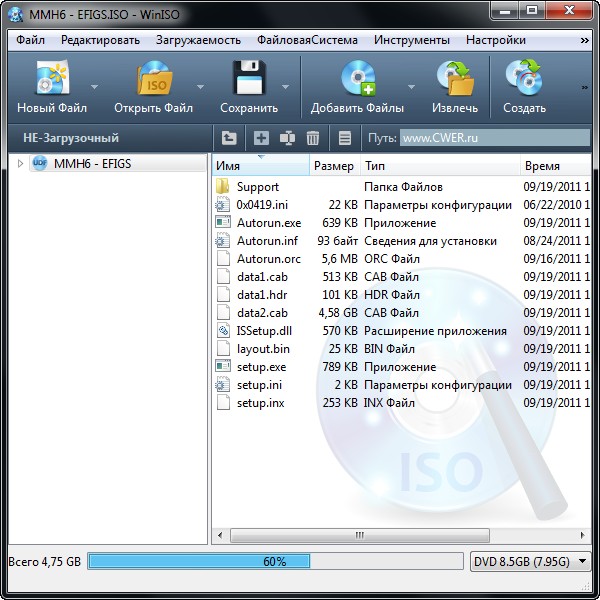The height and width of the screenshot is (600, 600).
Task: Click the rename icon in small toolbar
Action: tap(288, 138)
